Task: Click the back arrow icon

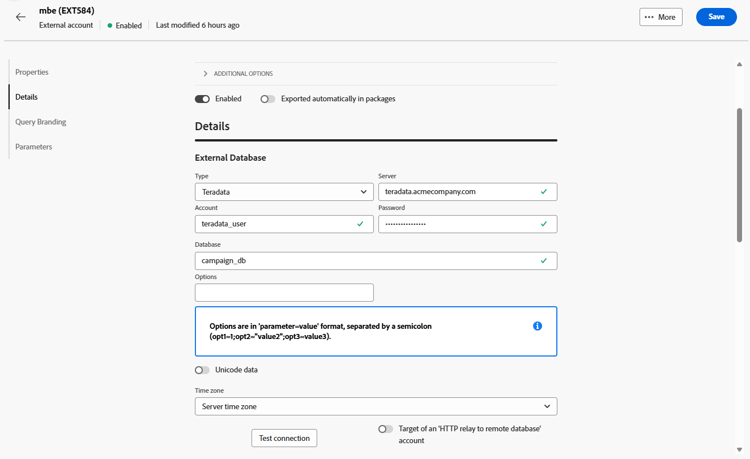Action: [21, 17]
